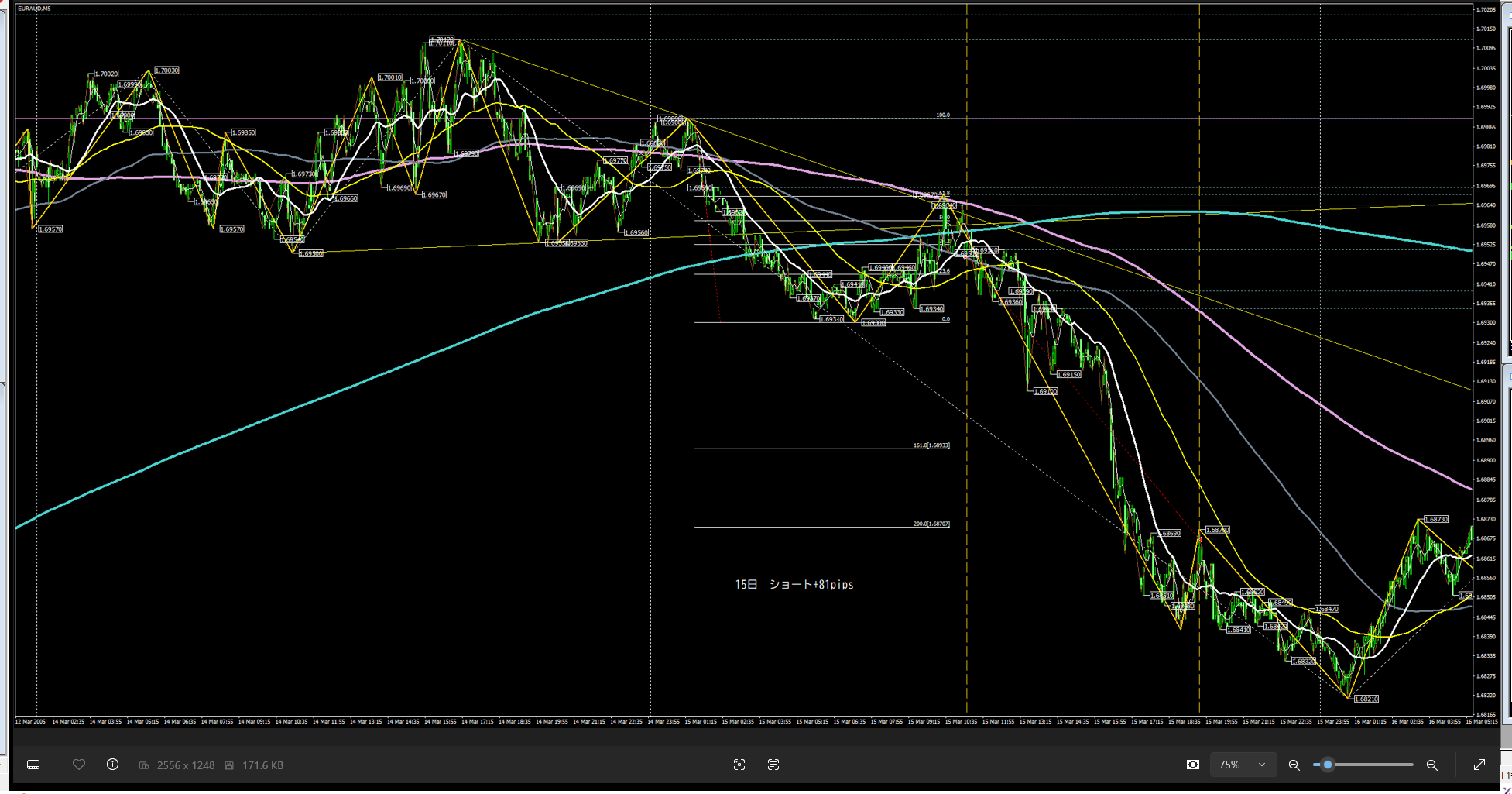Click the 100.0 Fibonacci label
The image size is (1512, 794).
942,115
